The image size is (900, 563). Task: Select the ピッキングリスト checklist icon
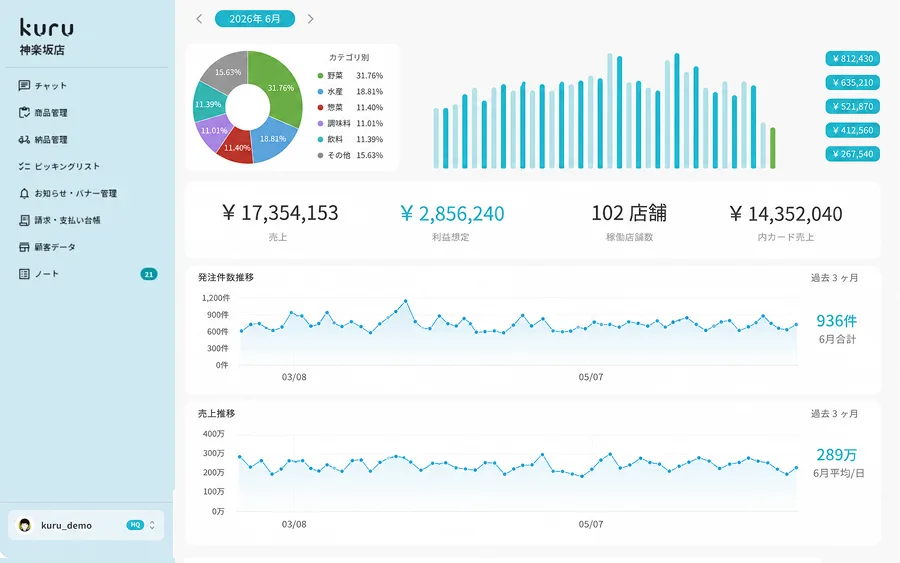pyautogui.click(x=24, y=166)
